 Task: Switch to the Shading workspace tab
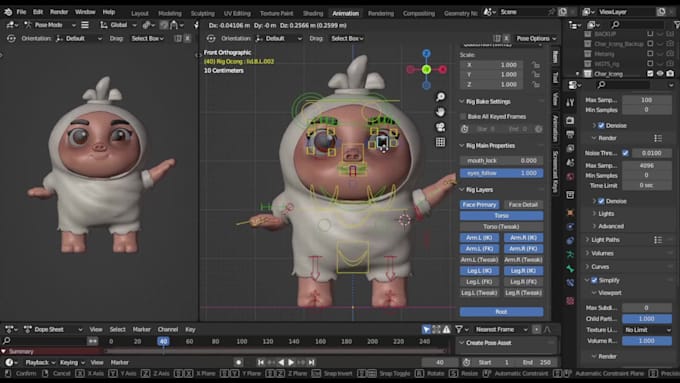coord(313,13)
